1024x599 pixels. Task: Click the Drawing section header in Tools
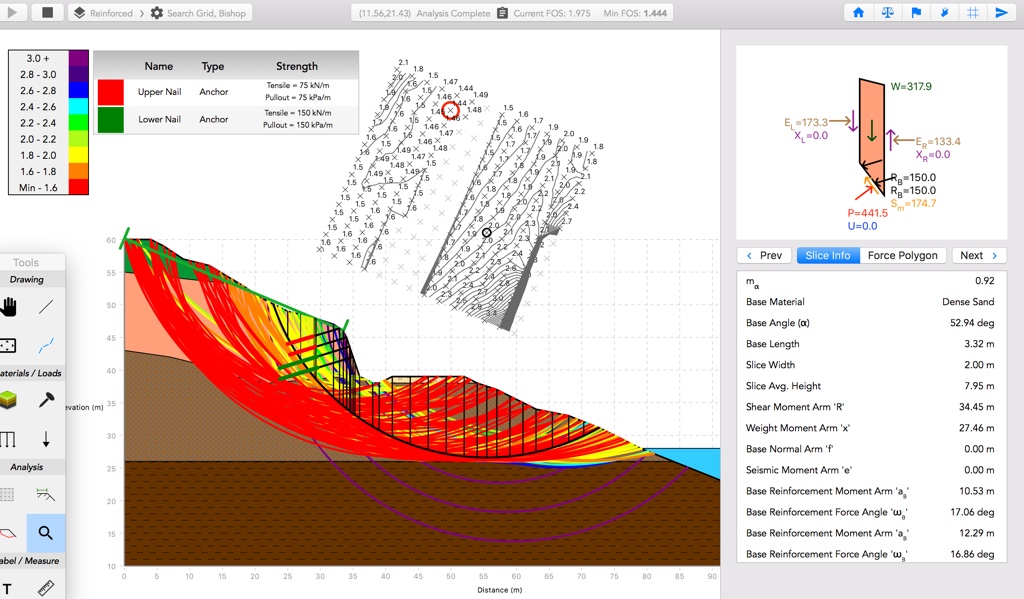click(27, 280)
